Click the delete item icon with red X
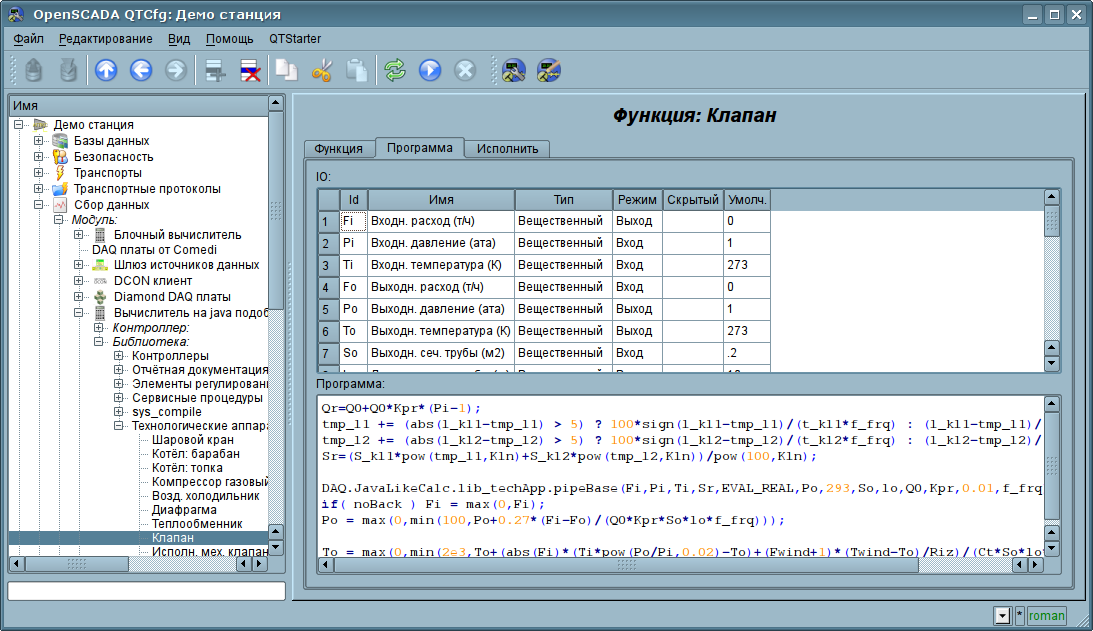Viewport: 1093px width, 631px height. (x=249, y=70)
